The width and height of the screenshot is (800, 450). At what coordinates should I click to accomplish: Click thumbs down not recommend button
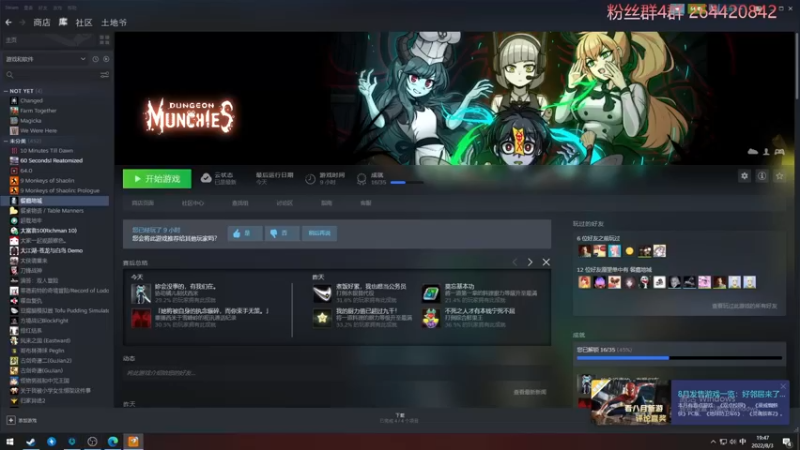(x=282, y=233)
